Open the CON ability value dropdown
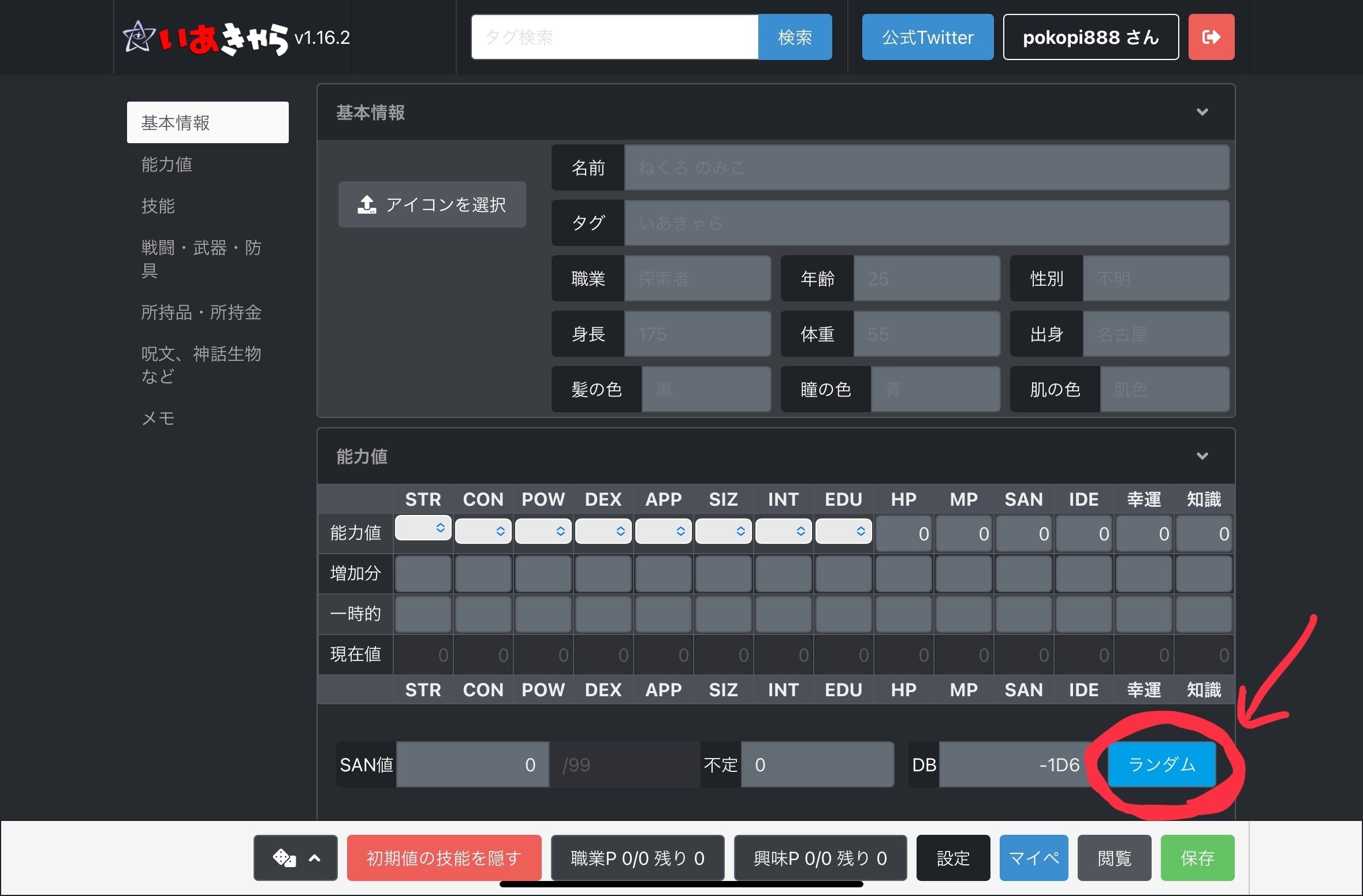The image size is (1363, 896). coord(483,531)
